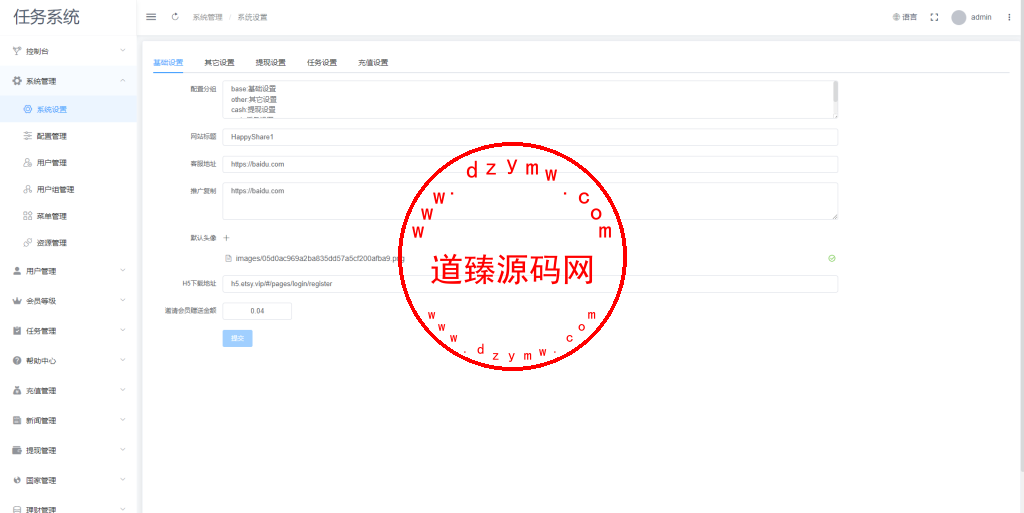This screenshot has height=513, width=1024.
Task: Click the 资源管理 link icon
Action: (x=27, y=243)
